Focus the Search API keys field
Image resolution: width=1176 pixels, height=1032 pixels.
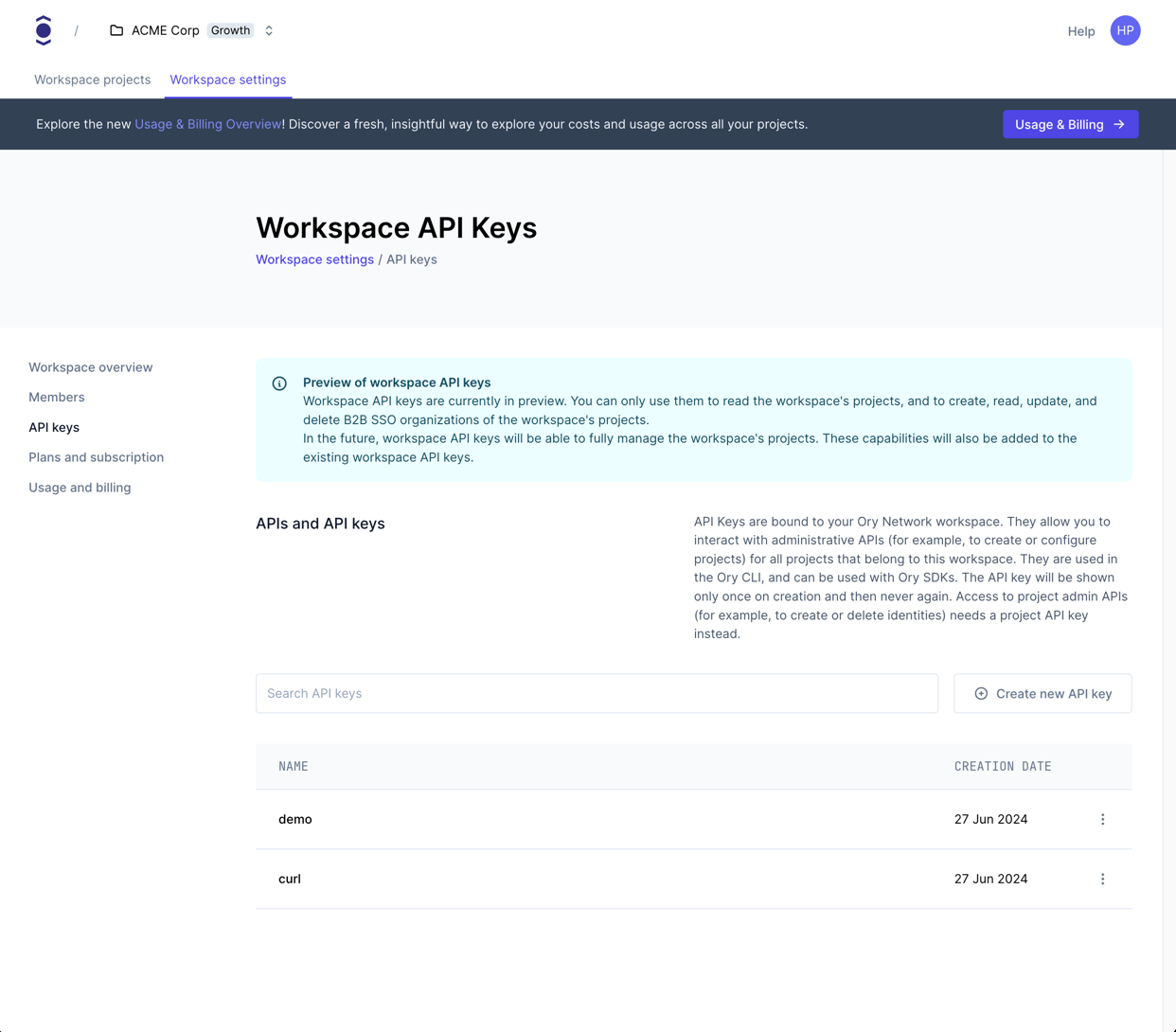pyautogui.click(x=597, y=693)
